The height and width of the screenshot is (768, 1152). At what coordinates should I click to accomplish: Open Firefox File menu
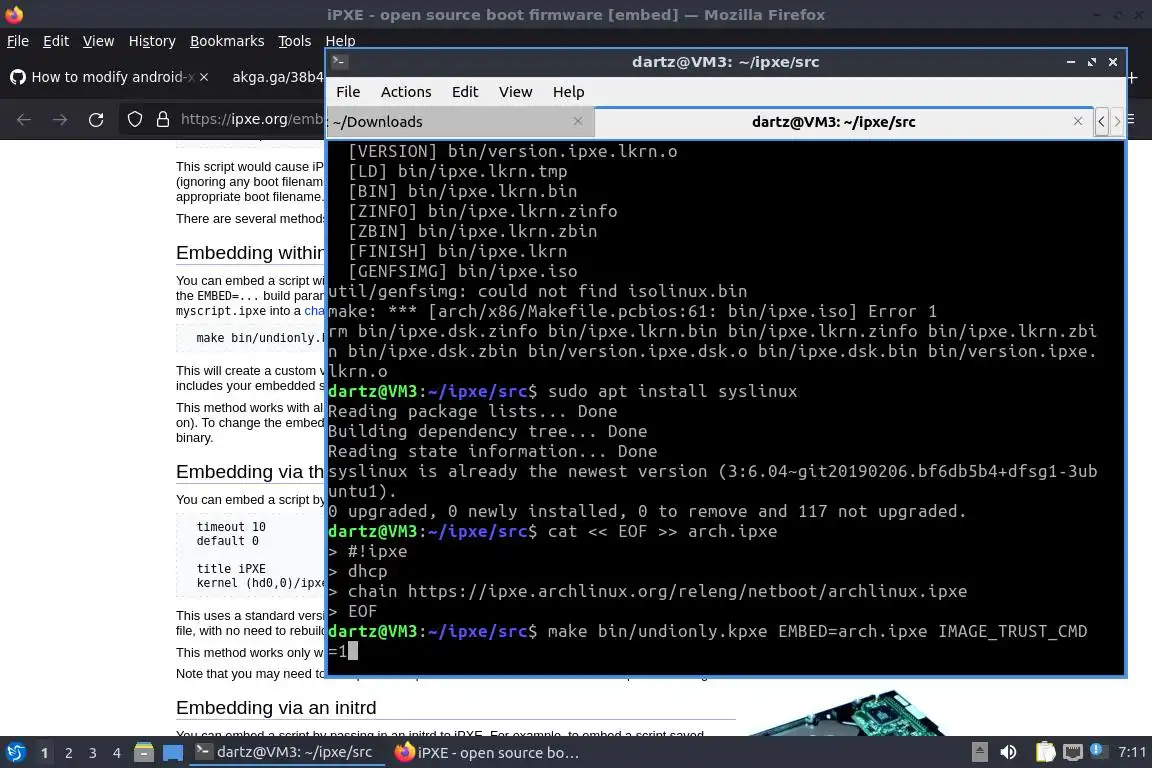pos(18,41)
